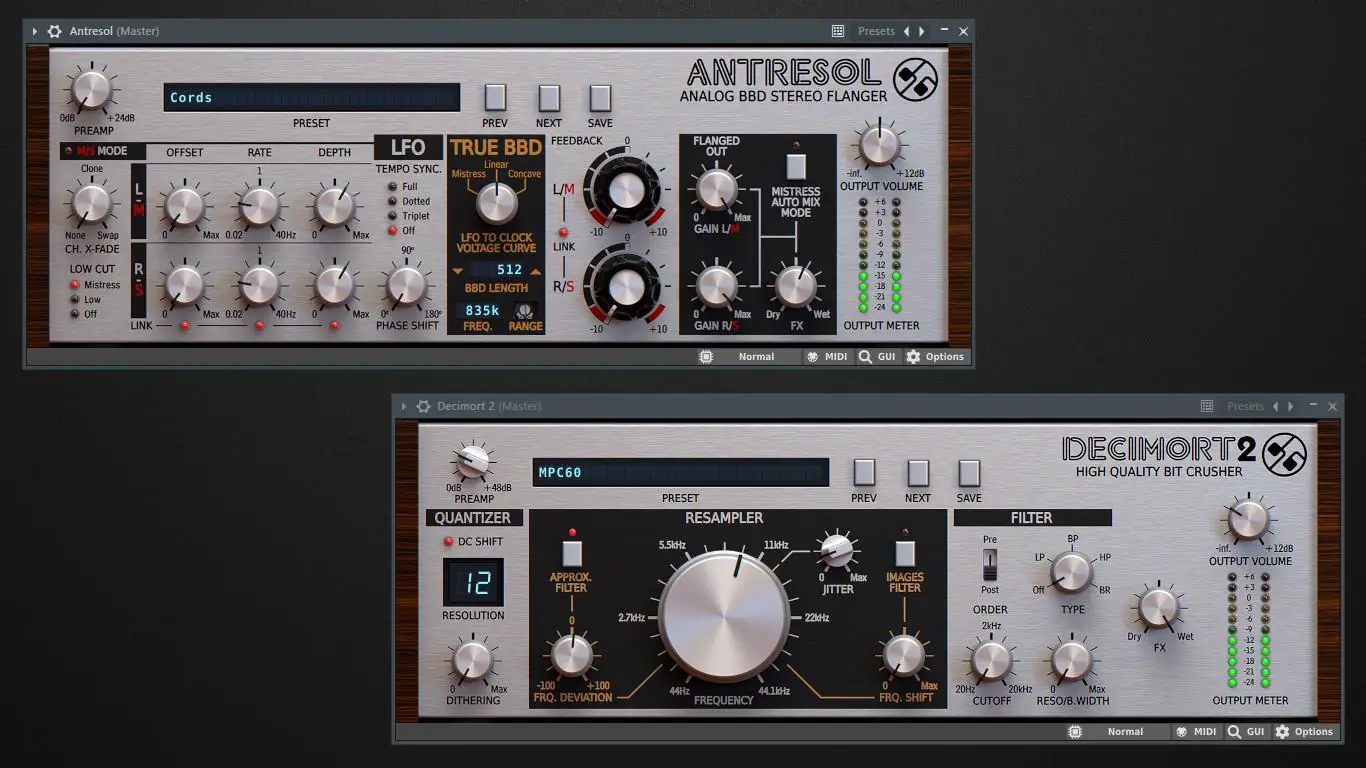Click the Presets browser icon on Decimort 2
This screenshot has height=768, width=1366.
point(1206,406)
